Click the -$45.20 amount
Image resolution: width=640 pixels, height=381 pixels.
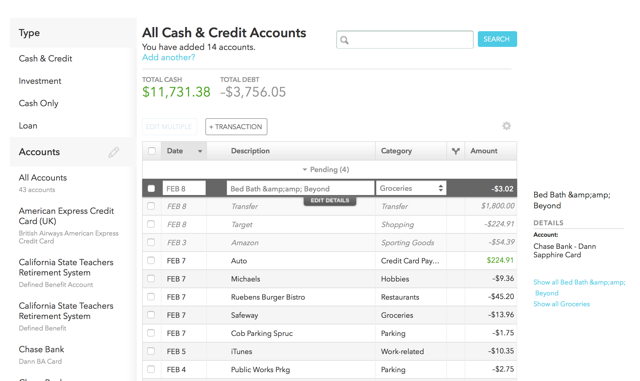(501, 296)
